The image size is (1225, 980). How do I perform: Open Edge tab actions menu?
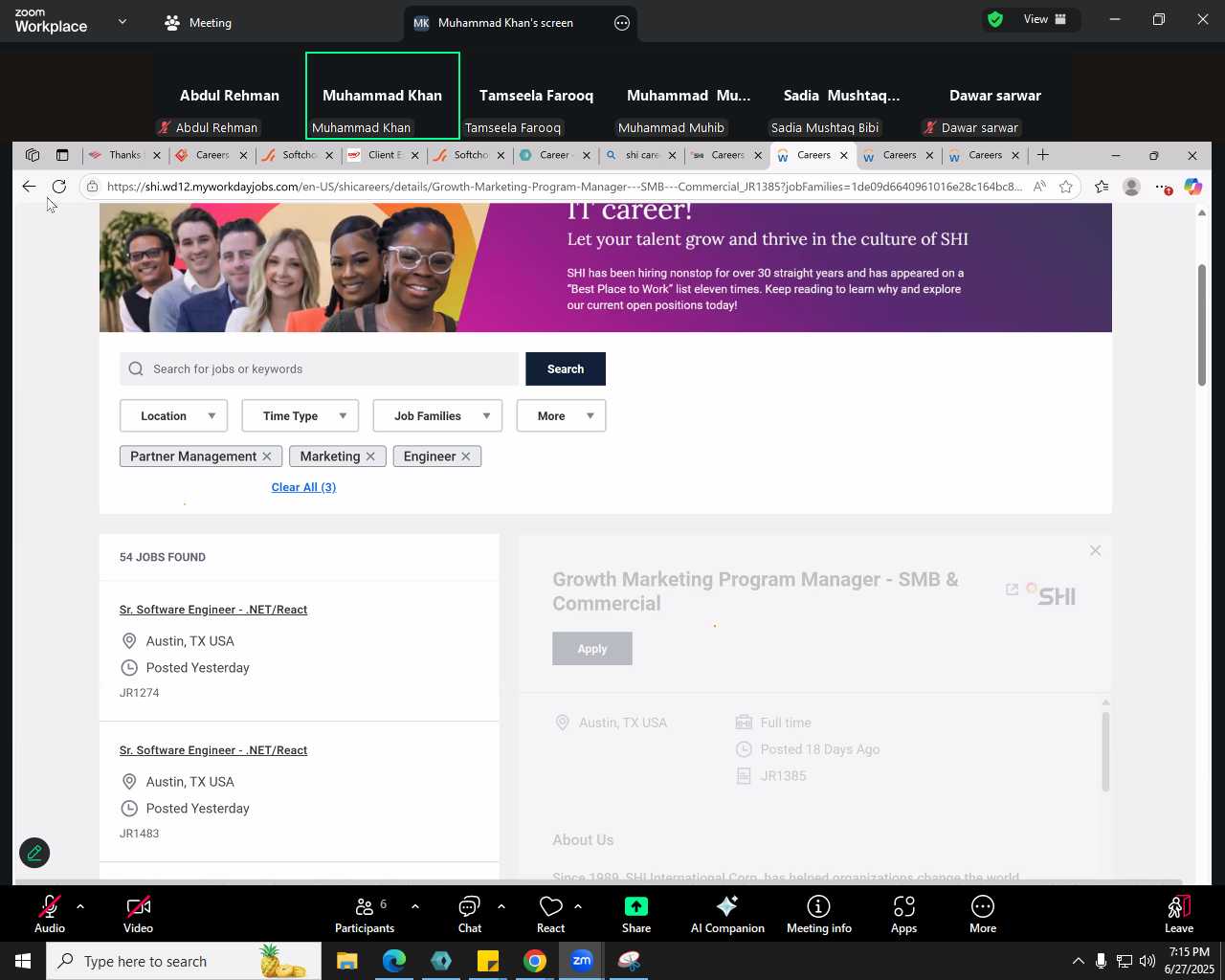[x=62, y=155]
